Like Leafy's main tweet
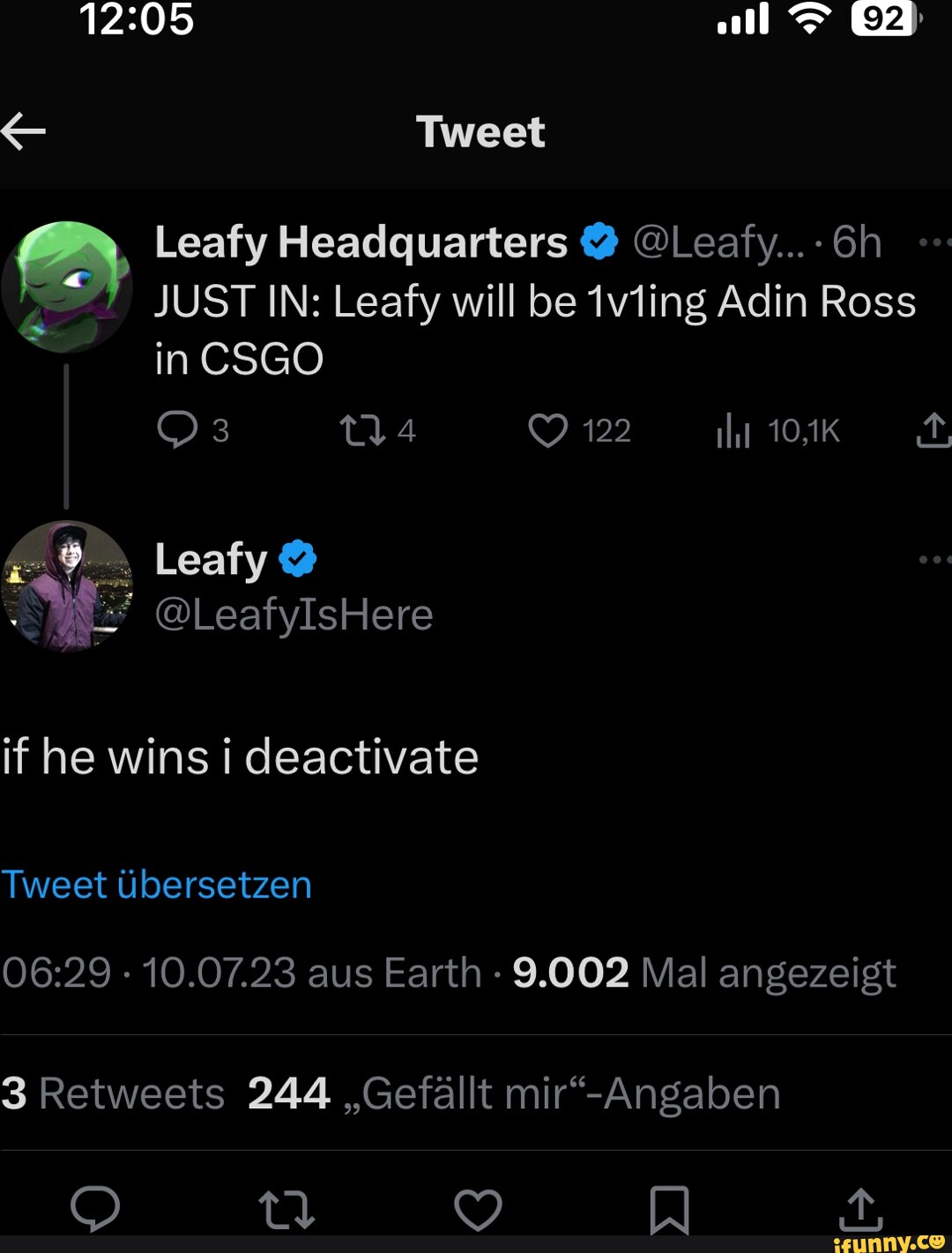 coord(478,1209)
